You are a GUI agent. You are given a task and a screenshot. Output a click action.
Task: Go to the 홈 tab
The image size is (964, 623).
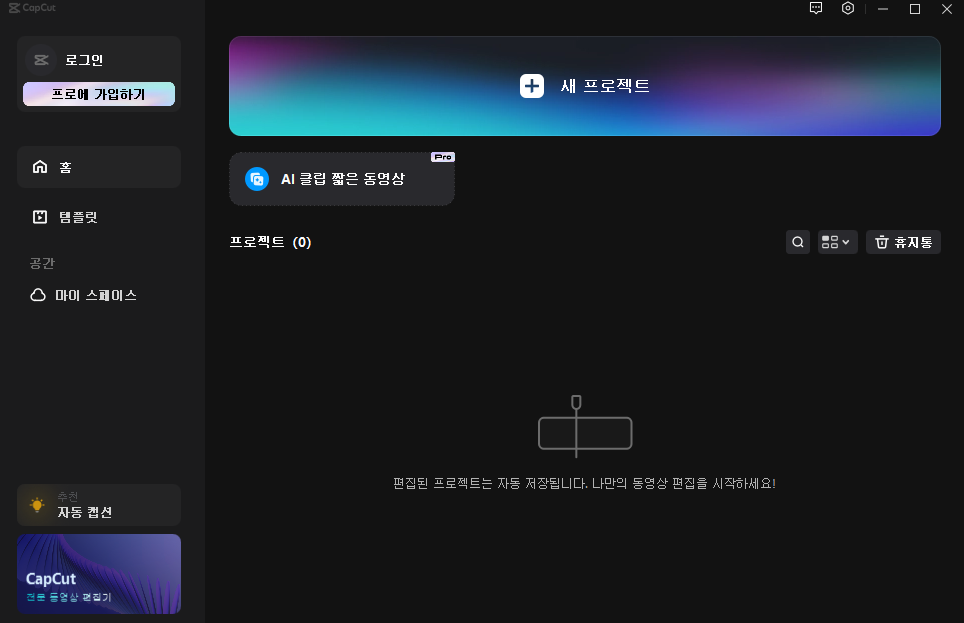(x=99, y=167)
